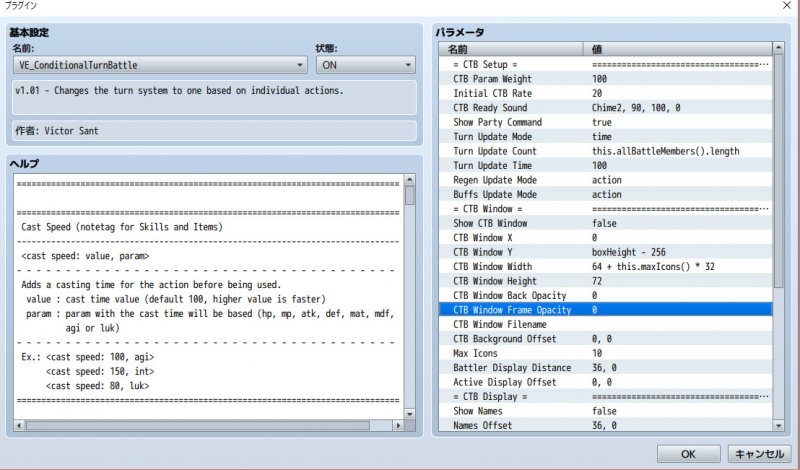Click value 64 + this.maxIcons() * 32
This screenshot has width=800, height=470.
pos(653,267)
